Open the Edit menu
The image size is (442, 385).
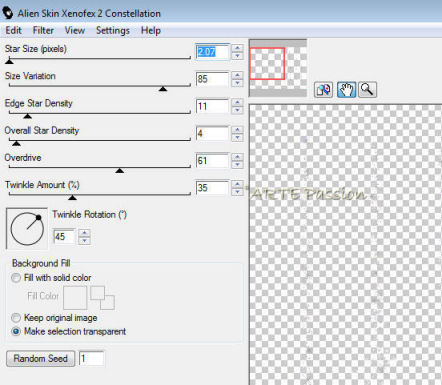coord(13,31)
